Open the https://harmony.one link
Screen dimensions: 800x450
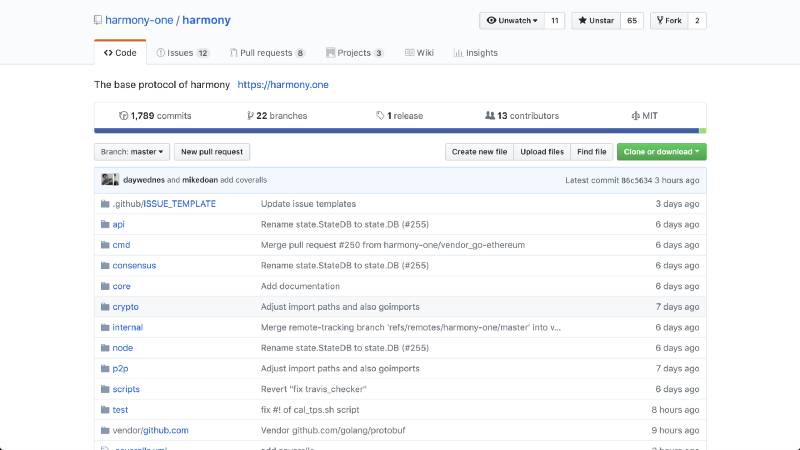point(283,85)
